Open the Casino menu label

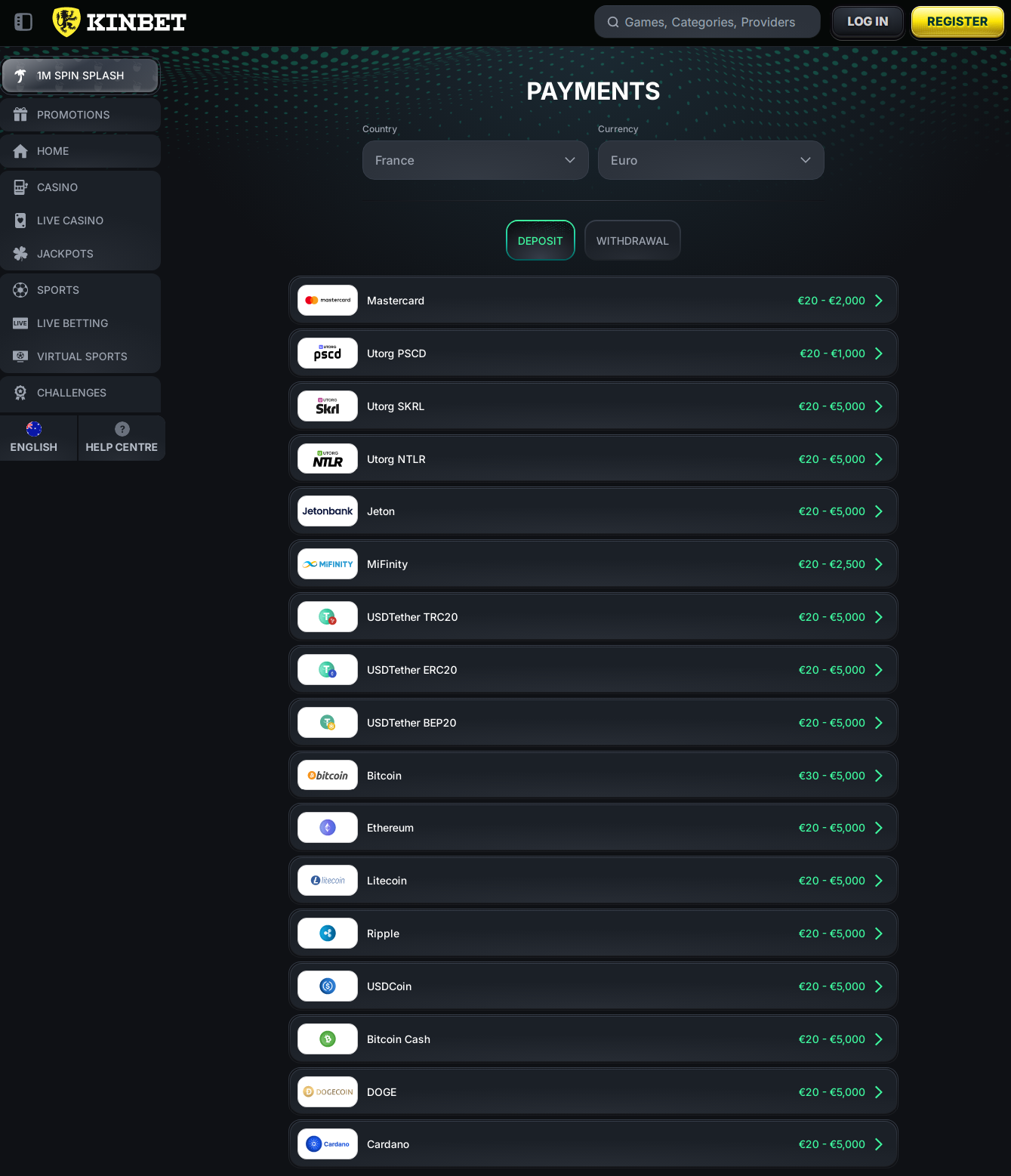(x=57, y=187)
